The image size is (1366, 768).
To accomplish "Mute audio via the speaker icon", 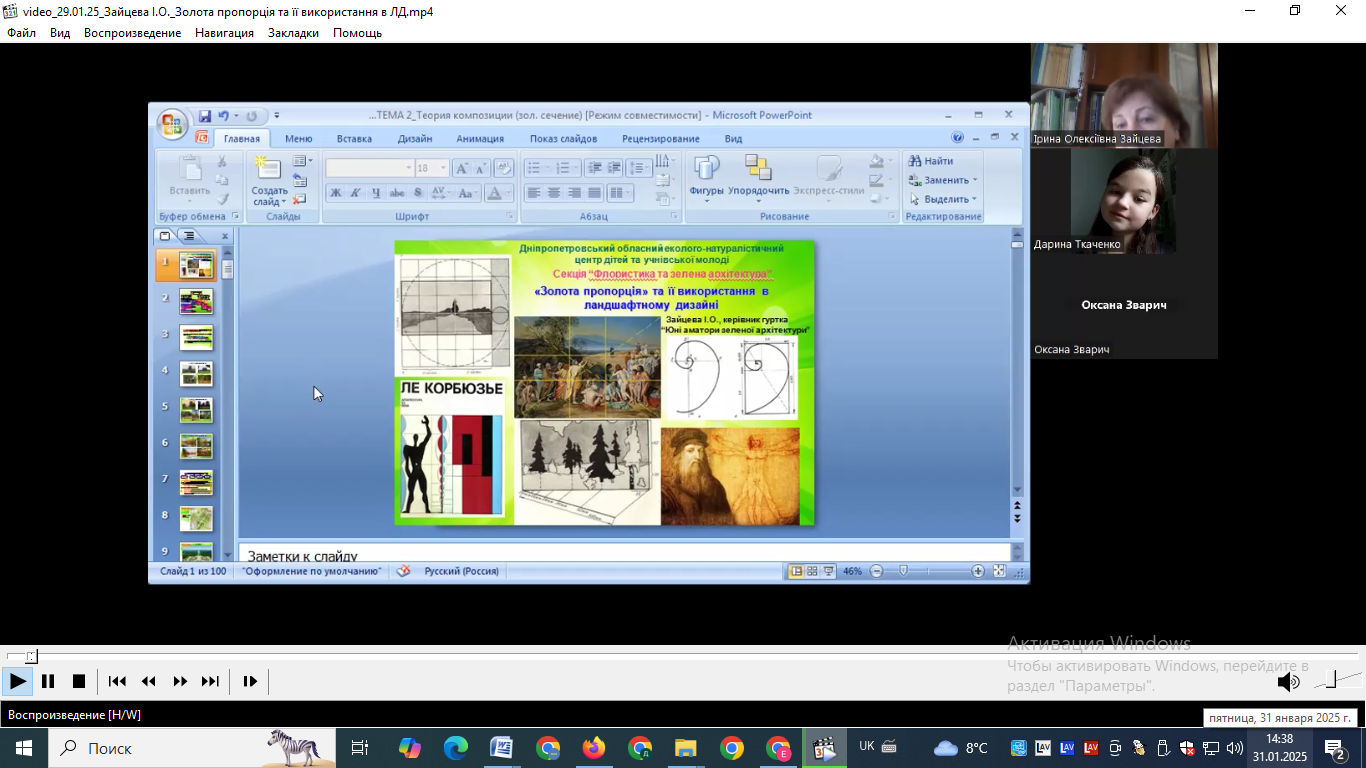I will tap(1288, 682).
